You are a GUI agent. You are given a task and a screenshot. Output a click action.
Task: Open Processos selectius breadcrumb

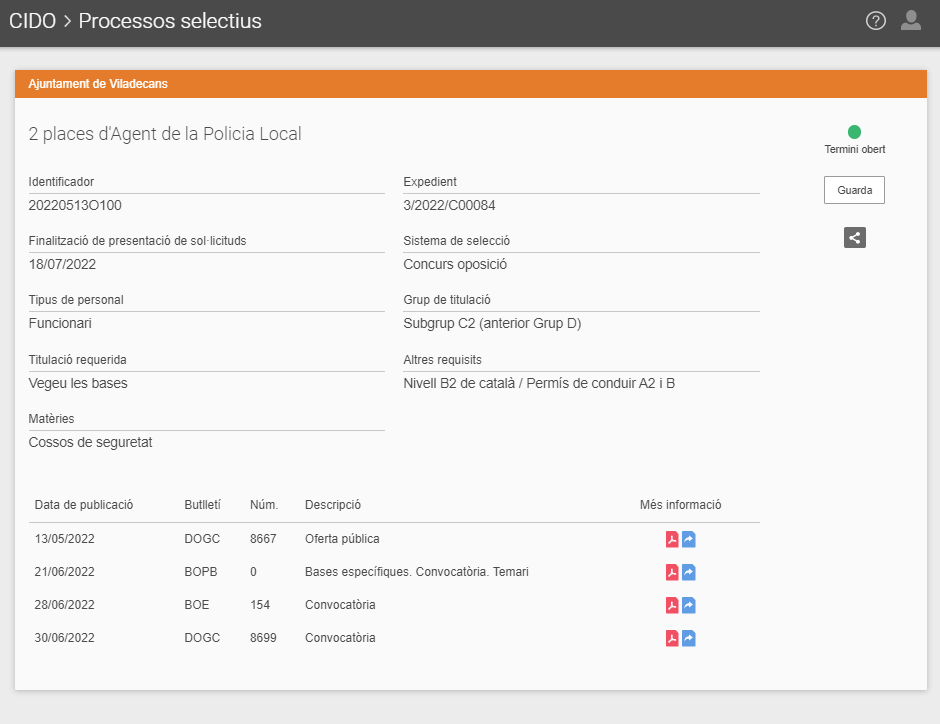[170, 21]
